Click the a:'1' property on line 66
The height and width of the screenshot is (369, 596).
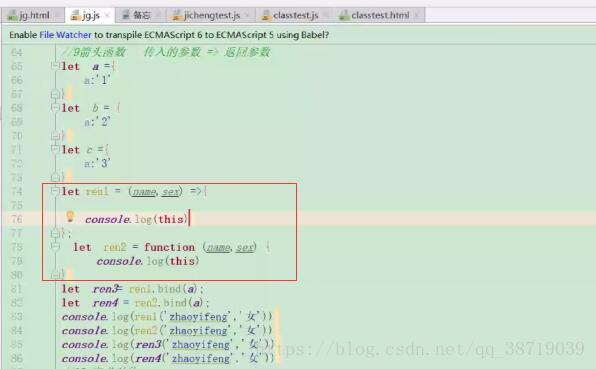[x=97, y=80]
